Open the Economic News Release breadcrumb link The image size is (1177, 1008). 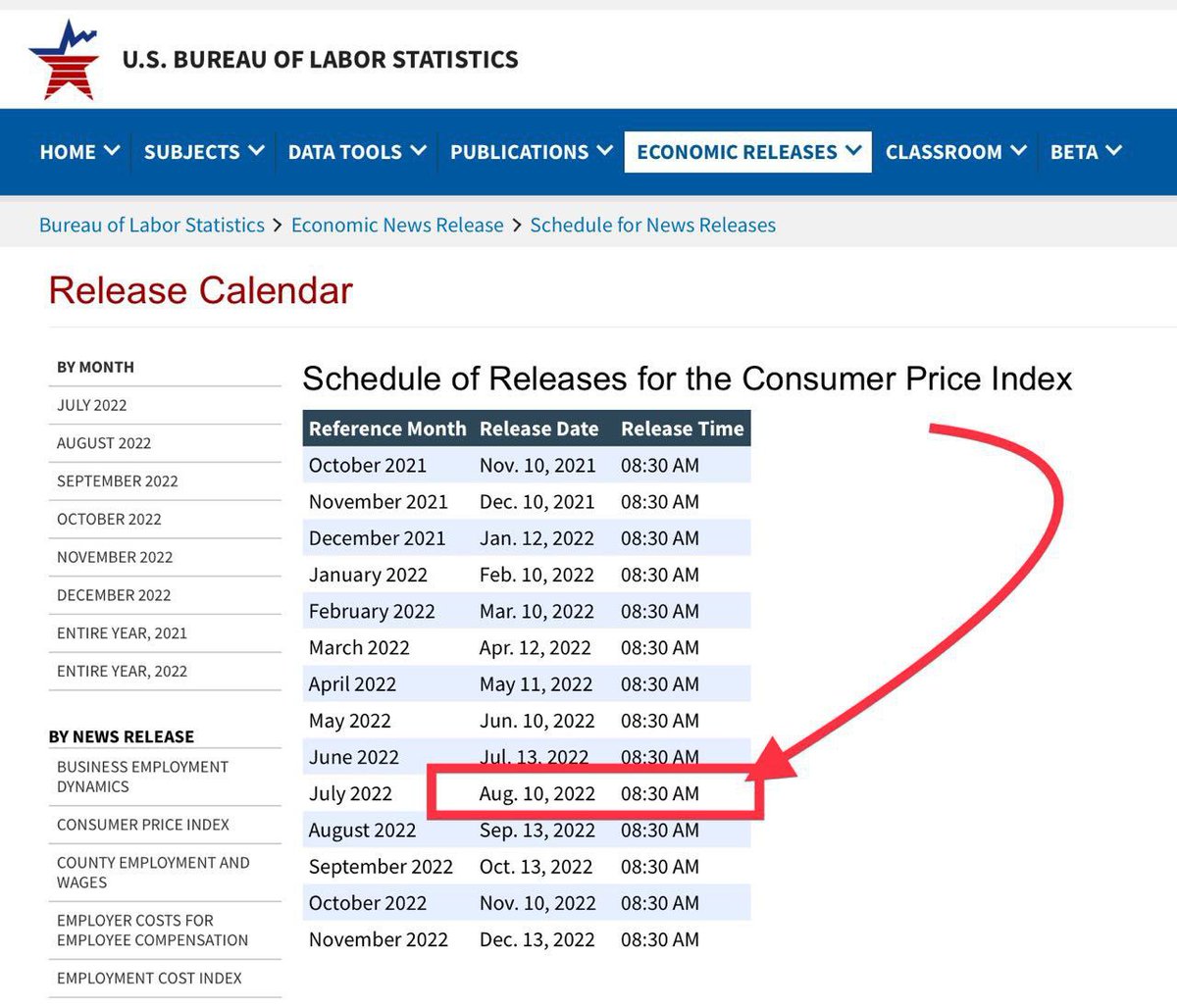coord(397,225)
